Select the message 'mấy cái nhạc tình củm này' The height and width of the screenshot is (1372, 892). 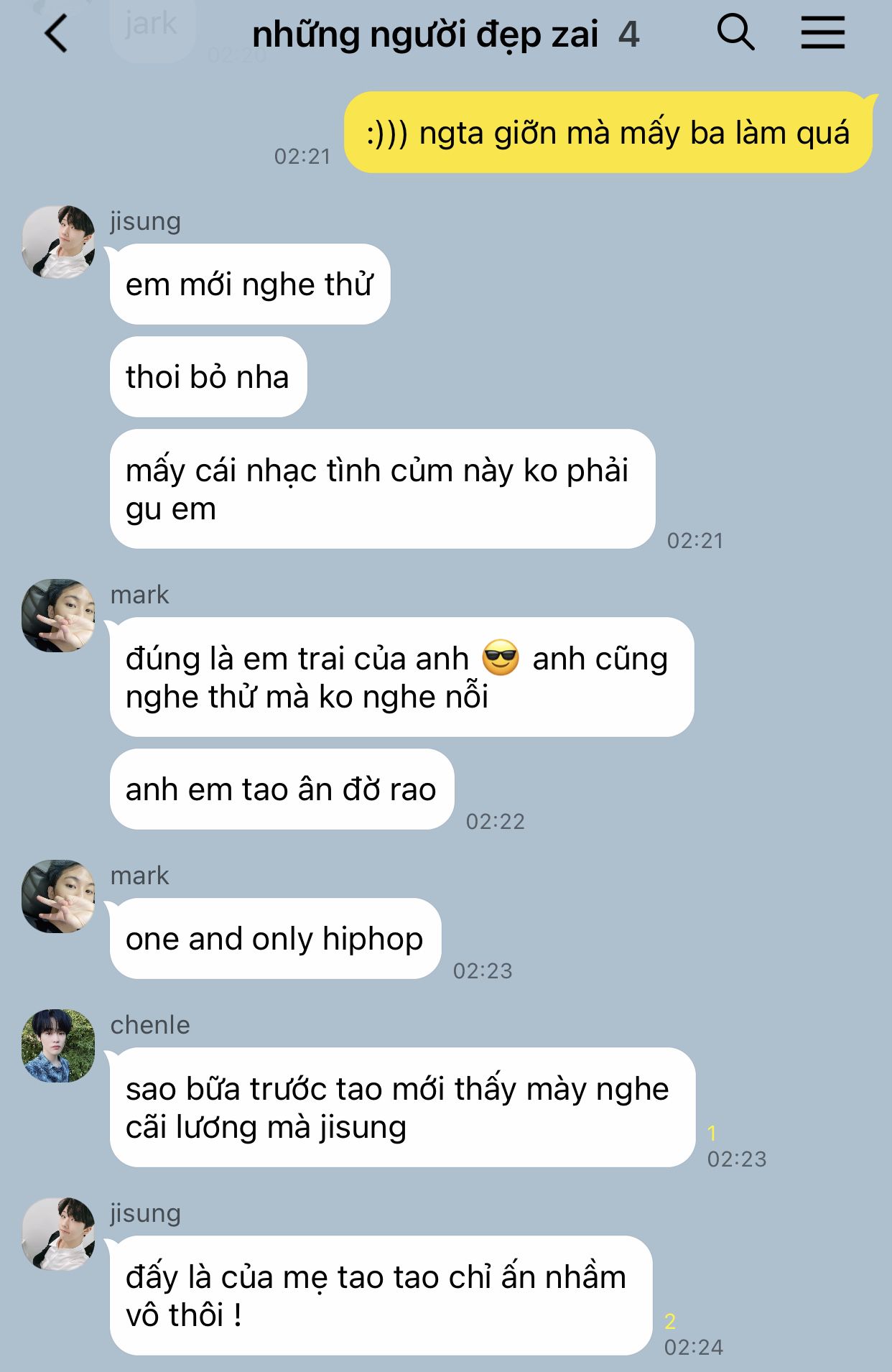tap(382, 488)
